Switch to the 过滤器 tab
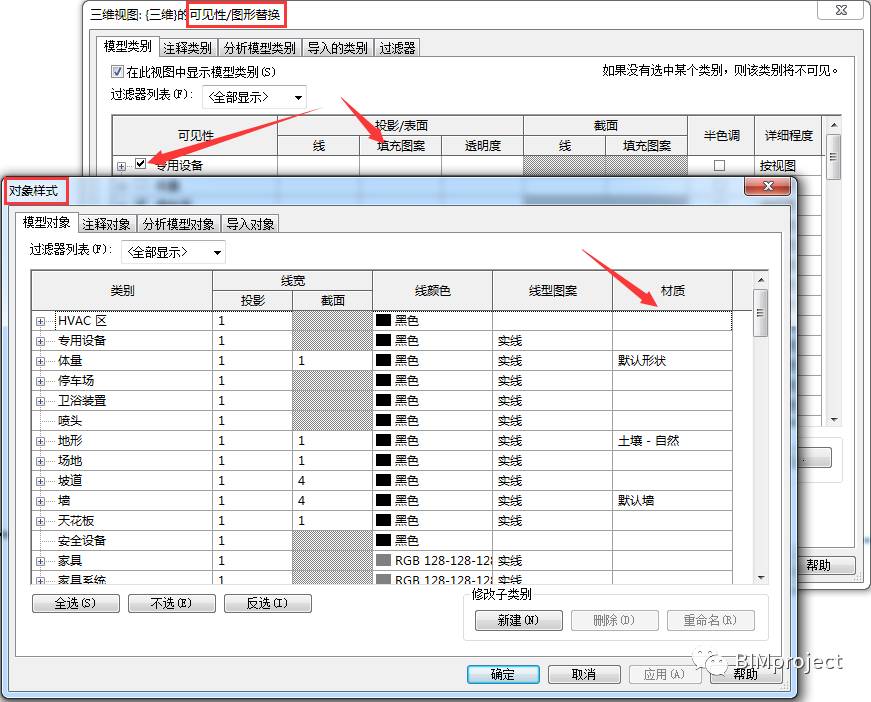Image resolution: width=871 pixels, height=702 pixels. (x=397, y=48)
